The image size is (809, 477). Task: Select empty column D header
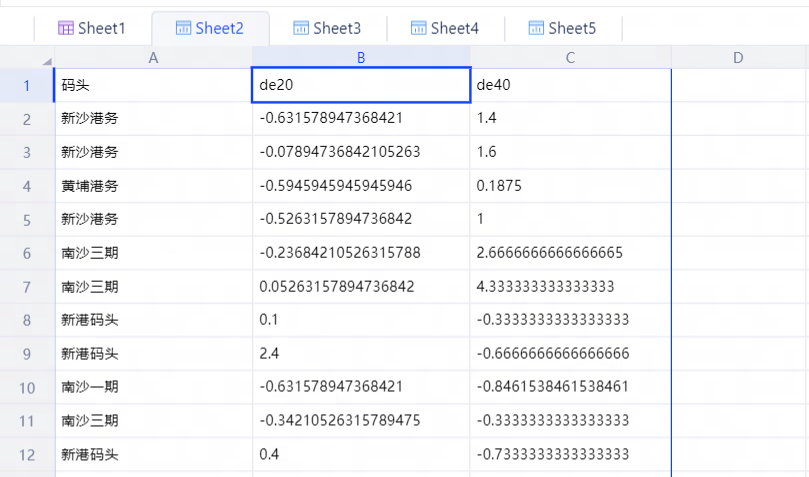738,58
